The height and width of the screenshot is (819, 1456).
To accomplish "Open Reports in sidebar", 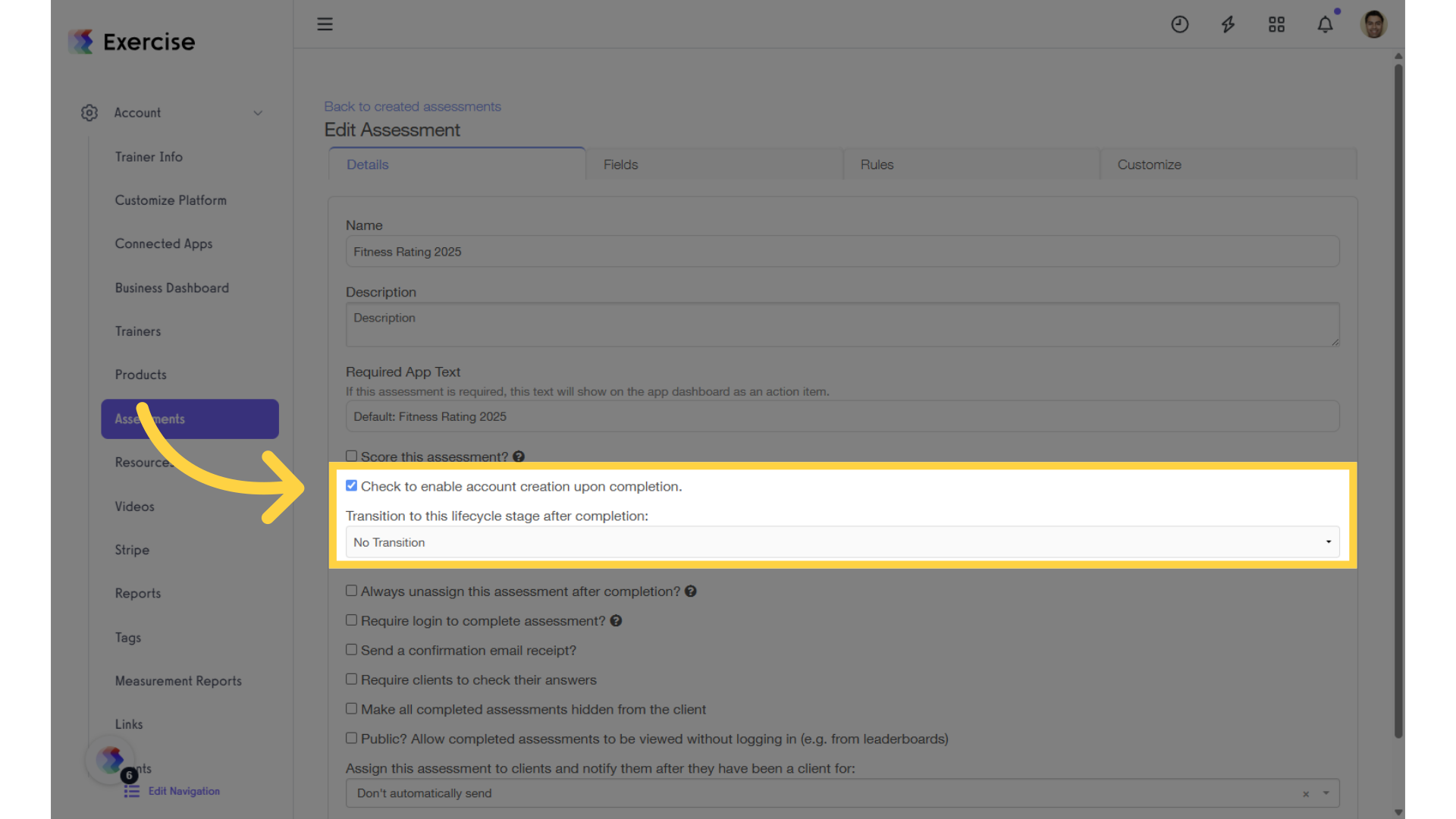I will [x=138, y=594].
